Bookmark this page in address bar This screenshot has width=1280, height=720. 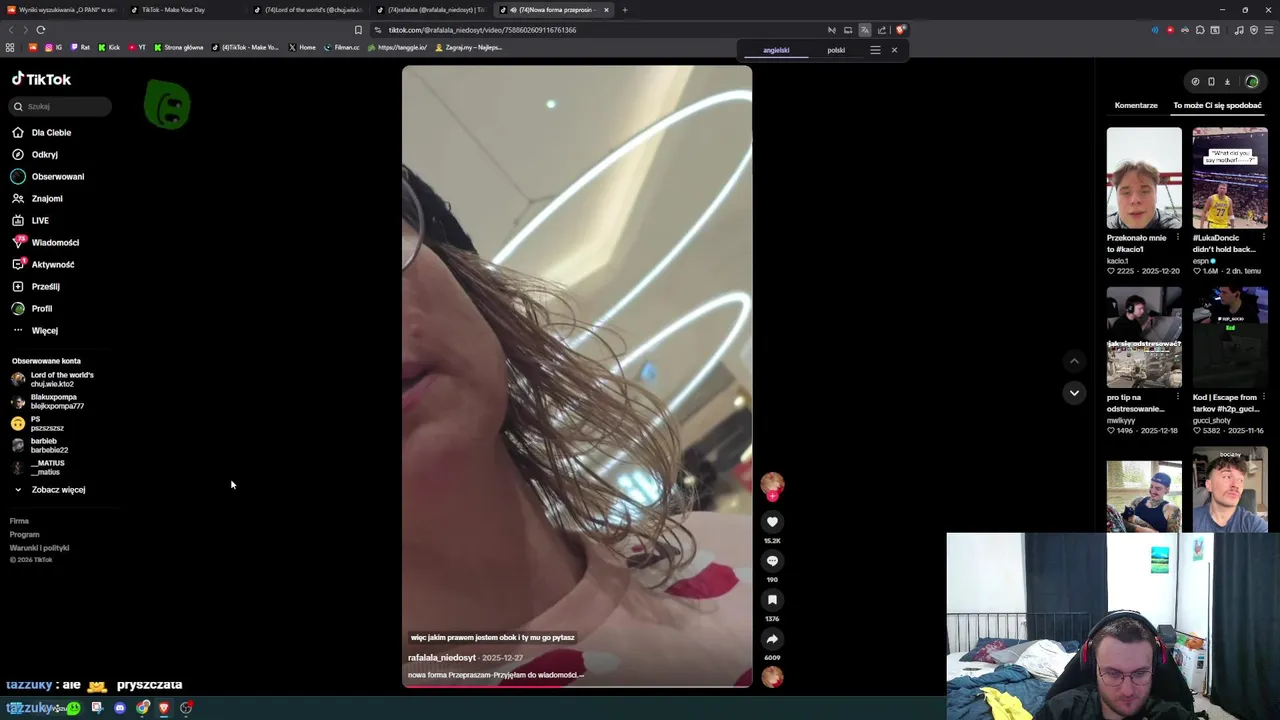tap(358, 30)
